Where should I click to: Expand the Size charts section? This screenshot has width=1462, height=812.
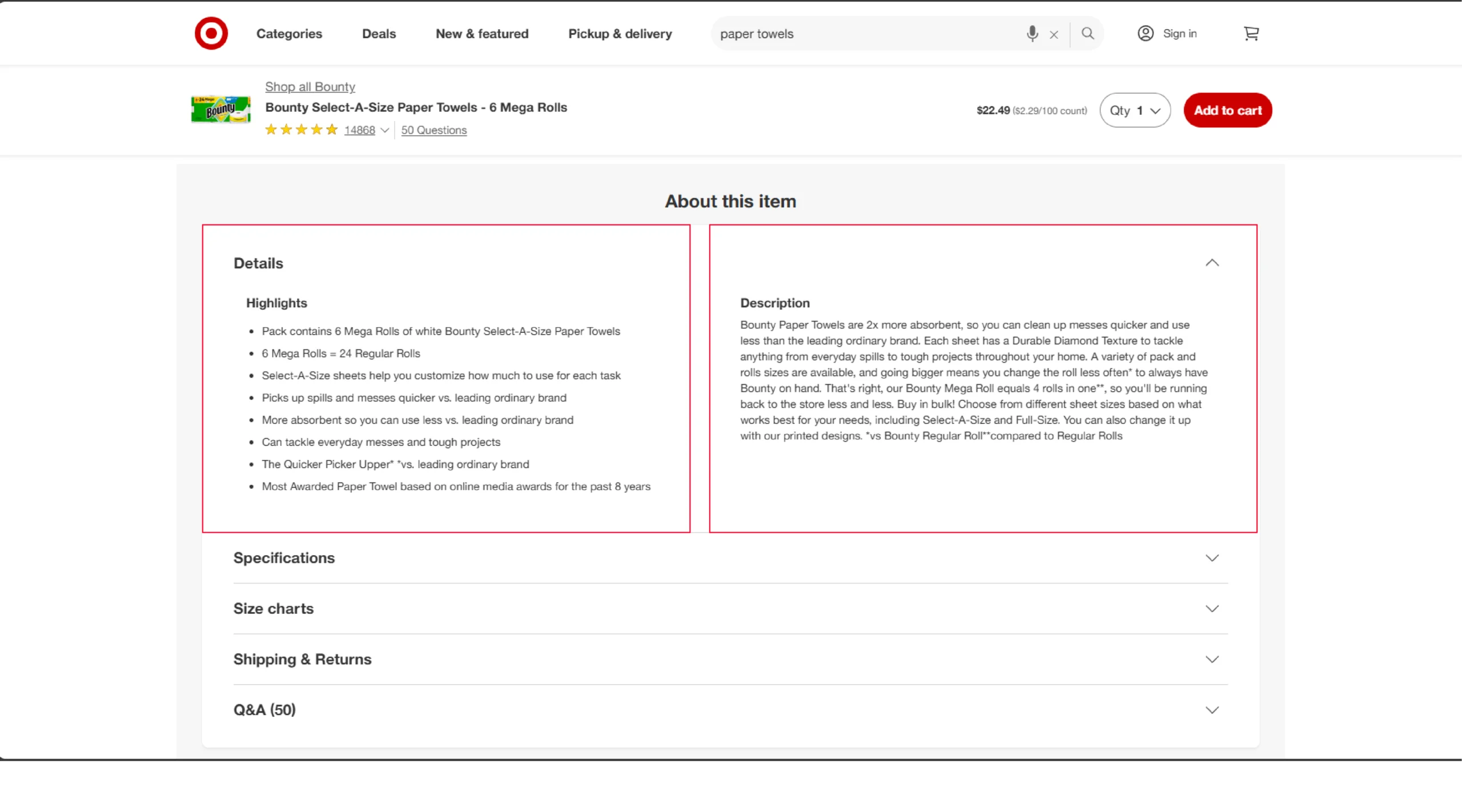[x=730, y=609]
